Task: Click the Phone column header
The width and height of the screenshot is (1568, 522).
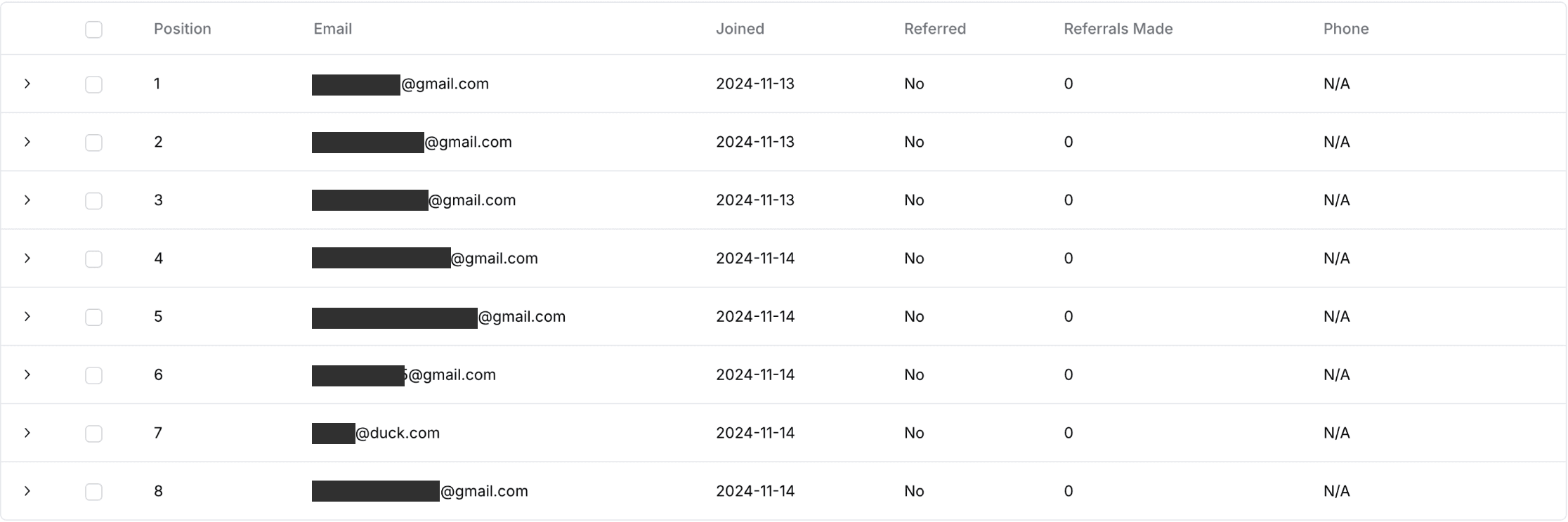Action: click(1346, 29)
